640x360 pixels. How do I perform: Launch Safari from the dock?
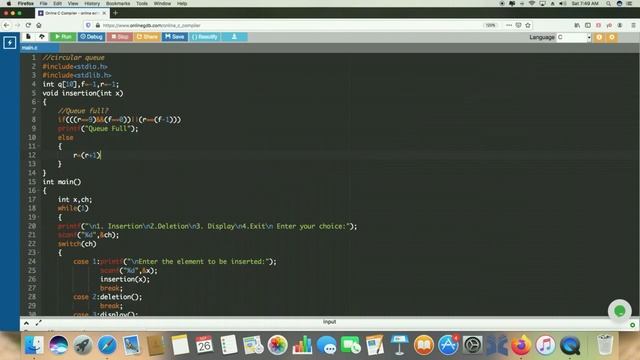[x=107, y=346]
